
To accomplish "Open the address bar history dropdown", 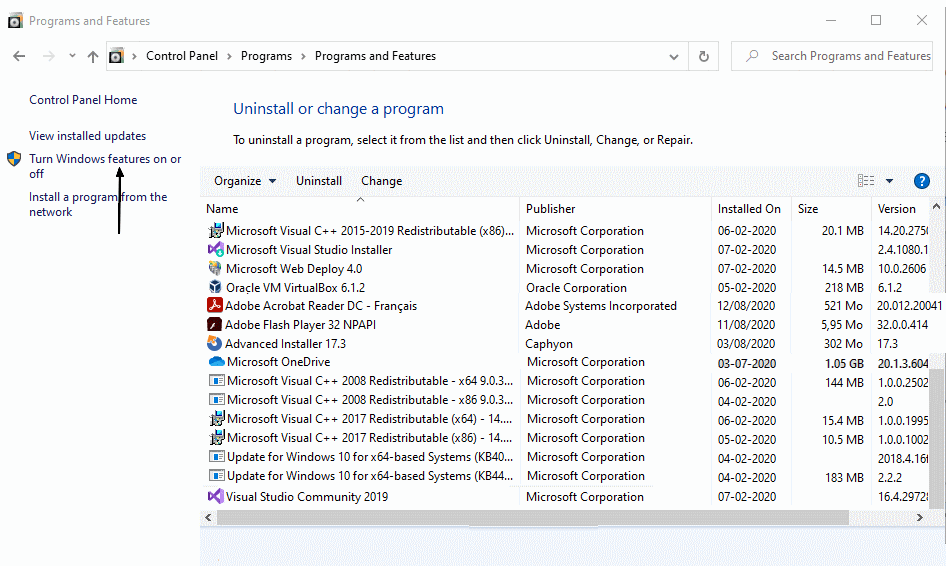I will tap(673, 57).
